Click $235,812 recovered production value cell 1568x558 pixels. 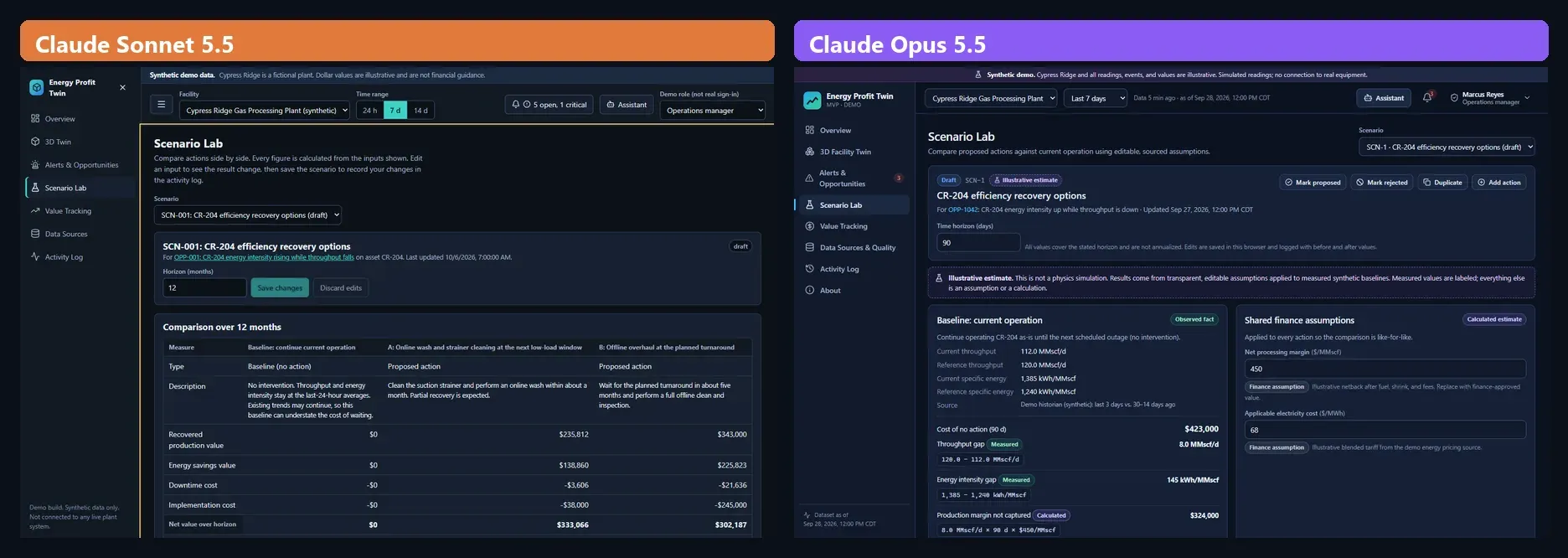(x=574, y=435)
